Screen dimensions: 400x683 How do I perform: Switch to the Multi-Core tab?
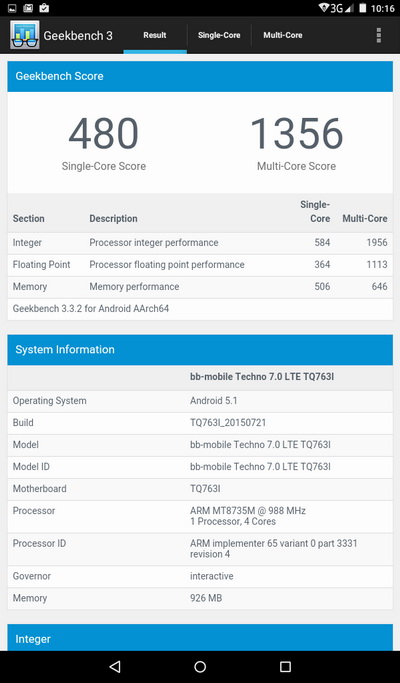pyautogui.click(x=283, y=35)
